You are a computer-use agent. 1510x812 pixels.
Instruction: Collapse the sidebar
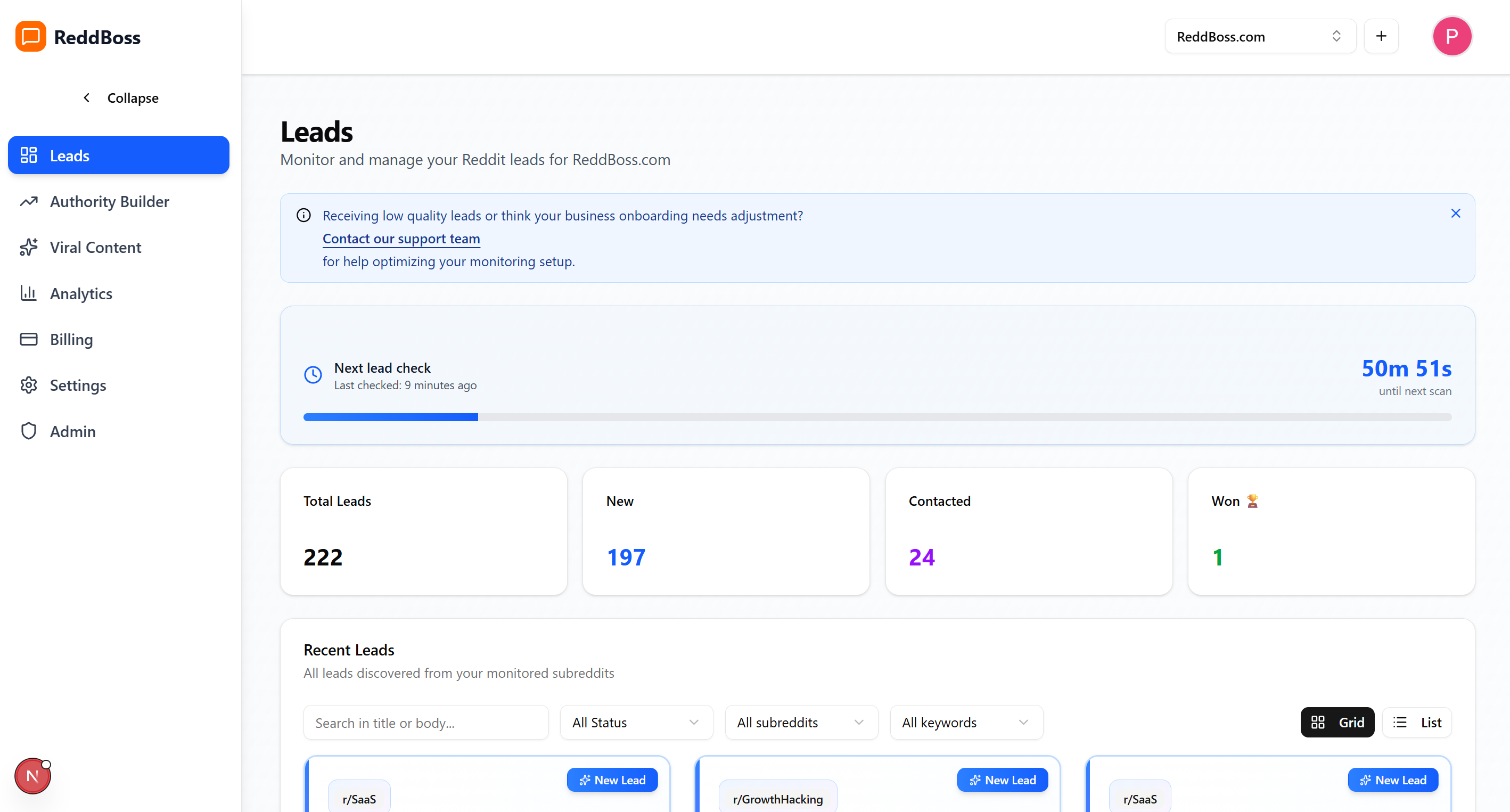(120, 97)
